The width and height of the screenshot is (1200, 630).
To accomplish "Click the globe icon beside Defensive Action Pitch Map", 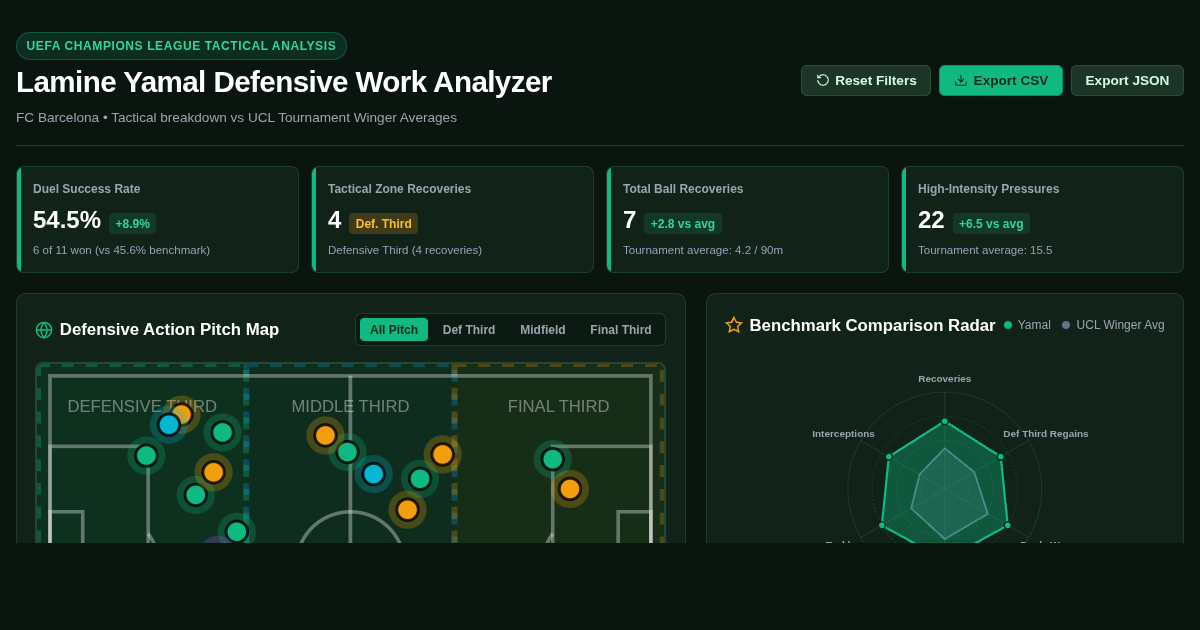I will [x=44, y=330].
